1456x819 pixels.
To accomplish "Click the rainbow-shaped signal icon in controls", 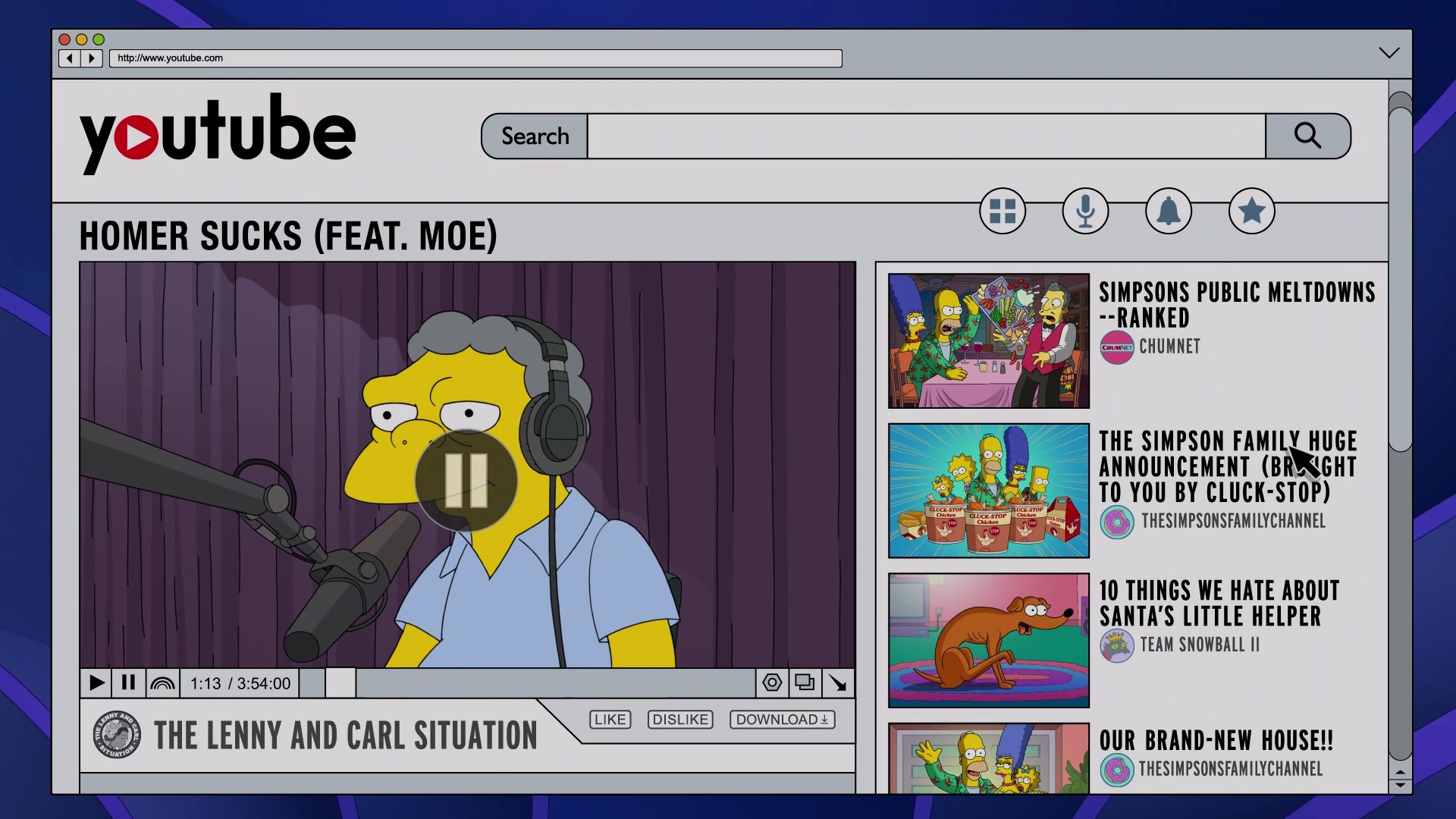I will 162,683.
